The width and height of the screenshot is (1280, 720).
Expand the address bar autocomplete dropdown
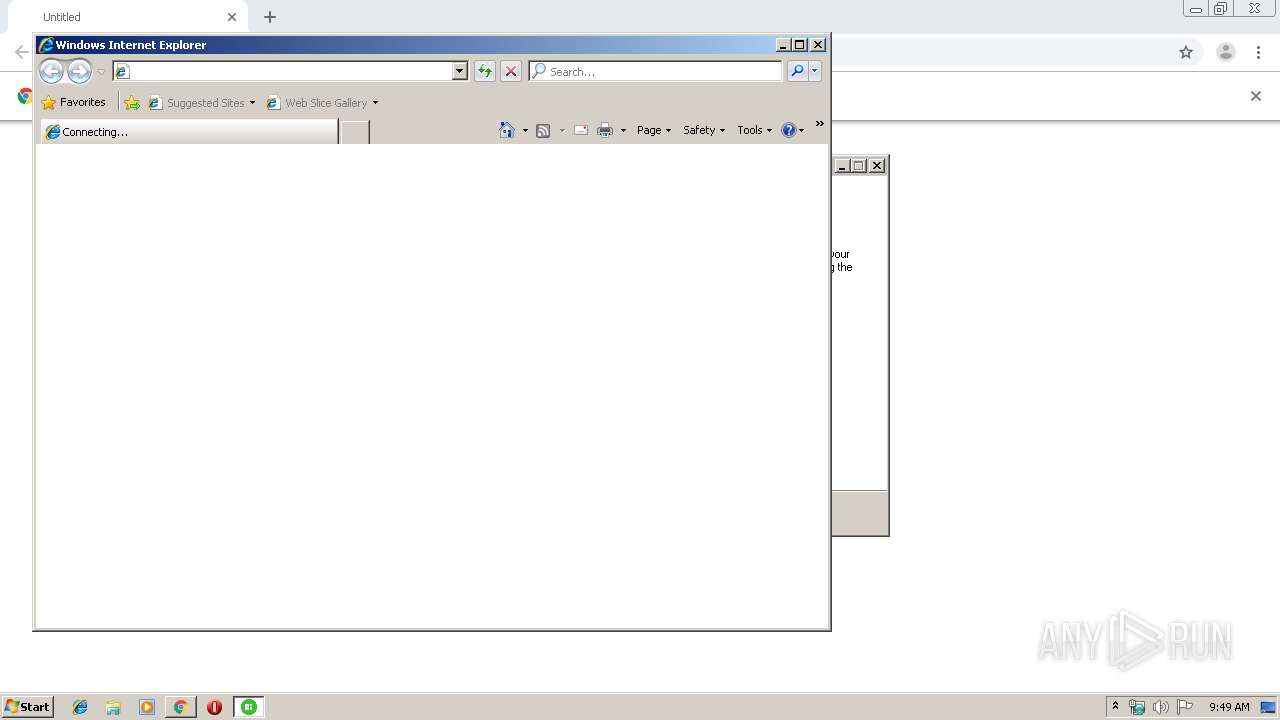coord(460,71)
